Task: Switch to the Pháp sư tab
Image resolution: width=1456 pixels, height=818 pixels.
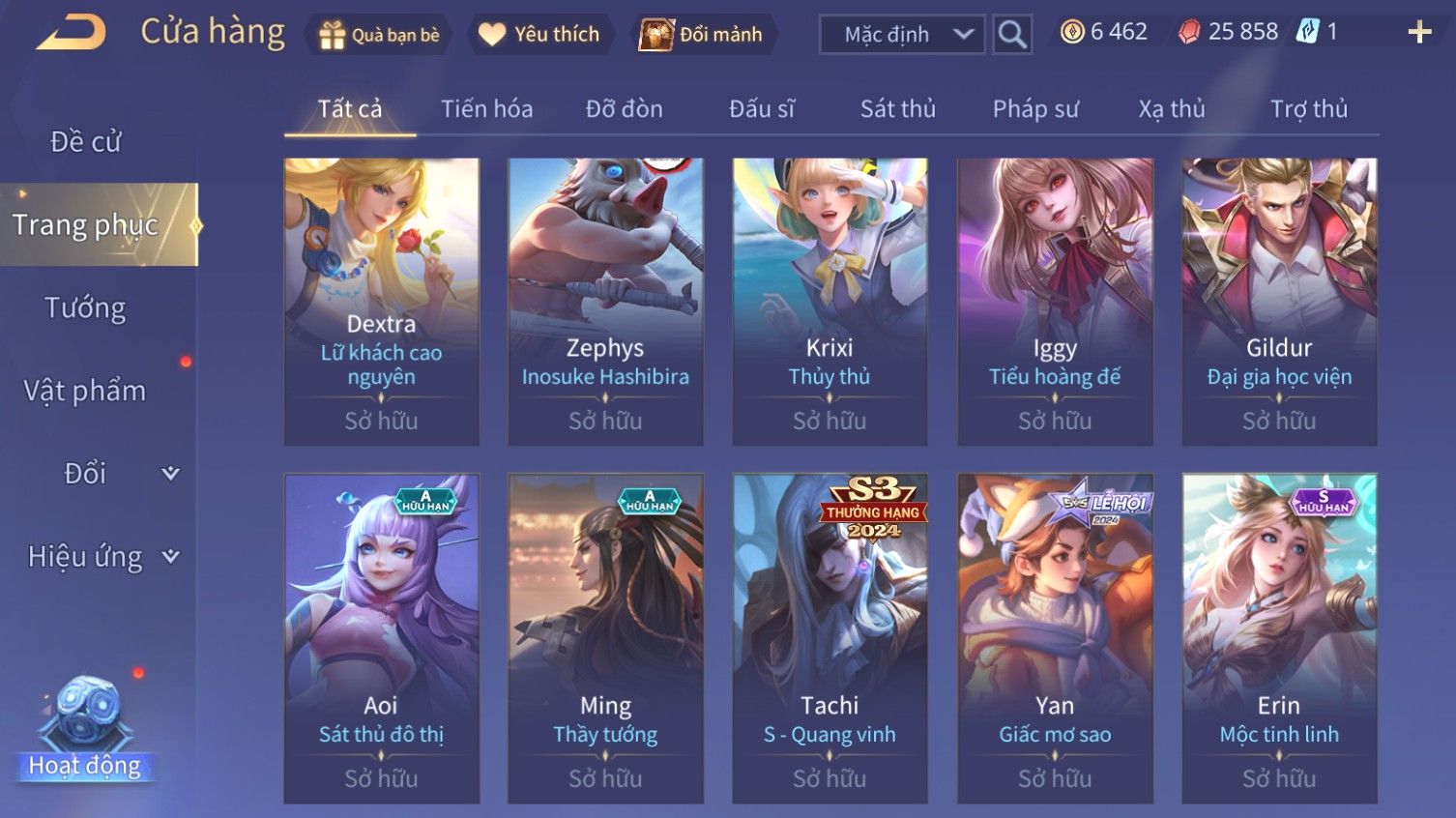Action: click(x=1035, y=108)
